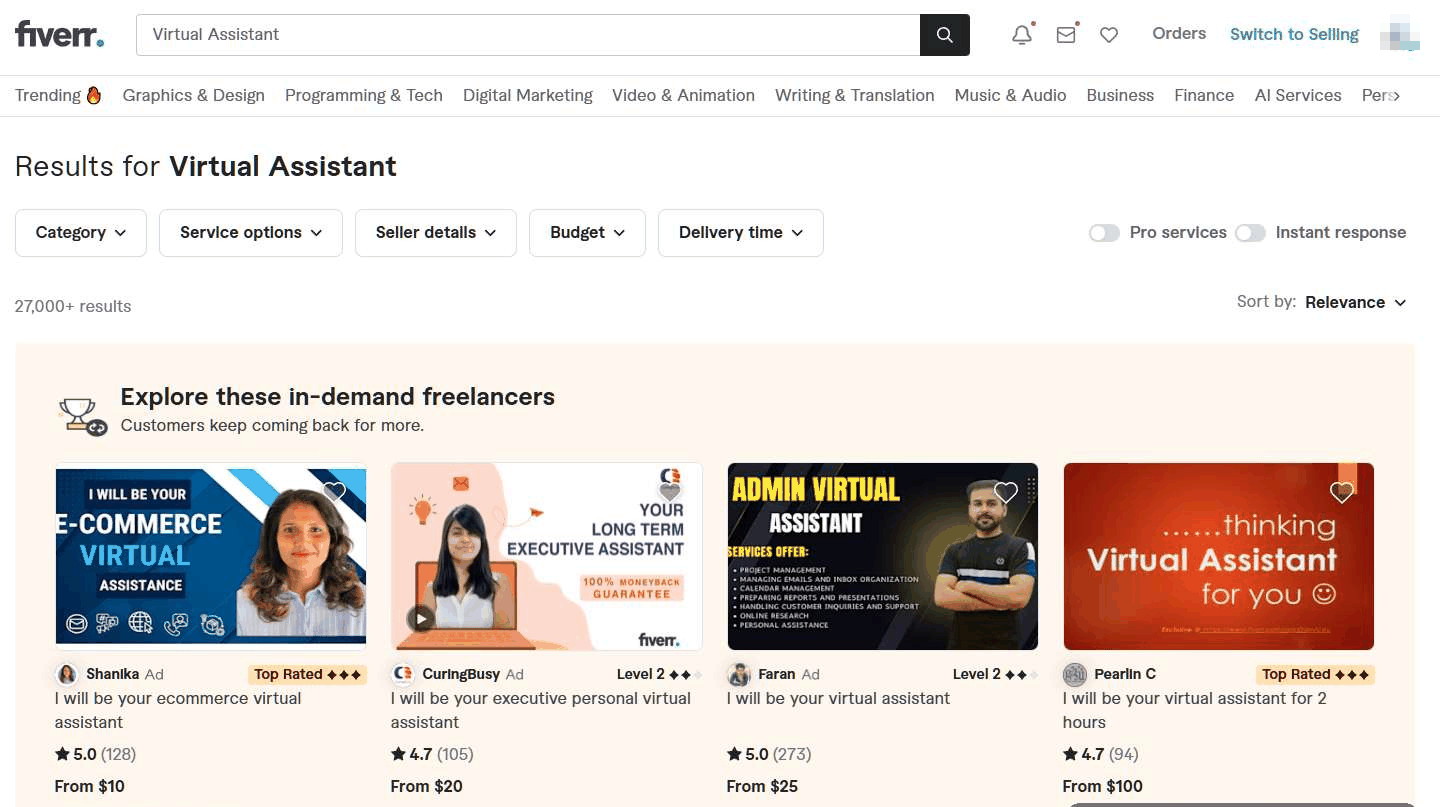Click Faran's seller avatar
The width and height of the screenshot is (1440, 807).
click(739, 674)
